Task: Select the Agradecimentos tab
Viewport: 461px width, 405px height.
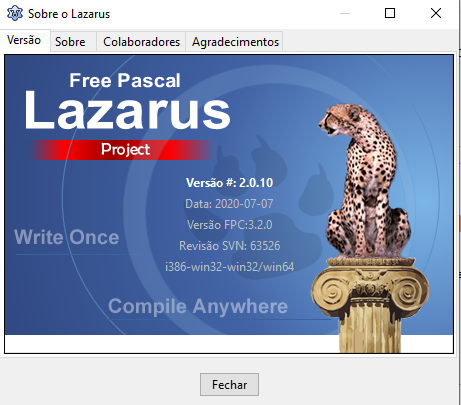Action: [x=235, y=42]
